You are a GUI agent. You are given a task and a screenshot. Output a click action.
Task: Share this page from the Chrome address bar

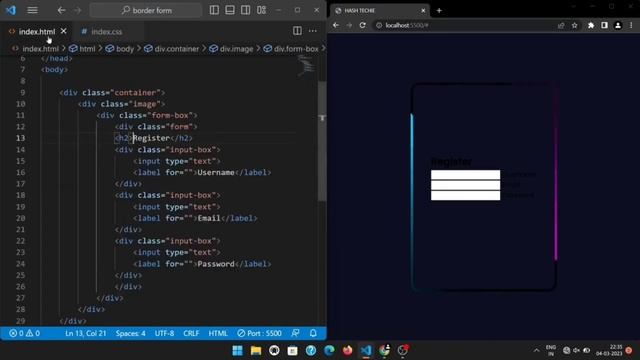point(561,25)
